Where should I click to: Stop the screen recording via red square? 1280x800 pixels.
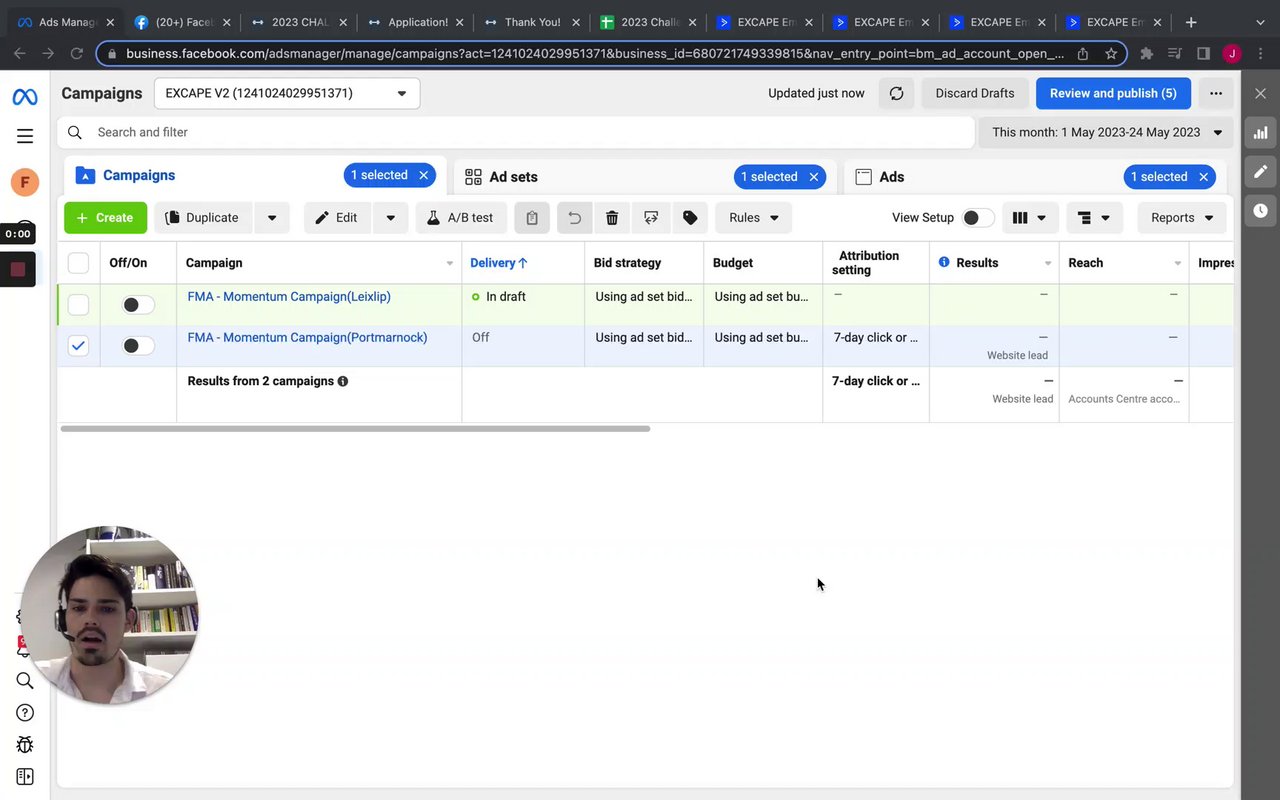(18, 269)
